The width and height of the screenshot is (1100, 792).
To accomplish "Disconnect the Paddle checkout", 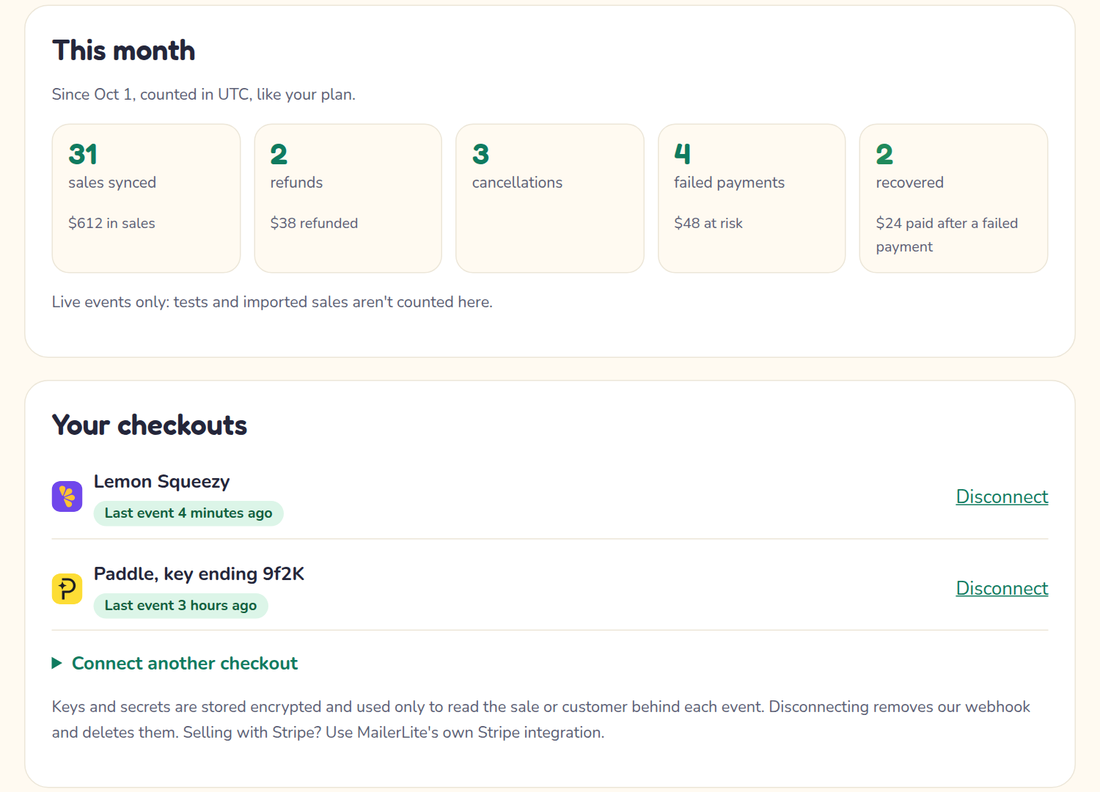I will [1002, 589].
